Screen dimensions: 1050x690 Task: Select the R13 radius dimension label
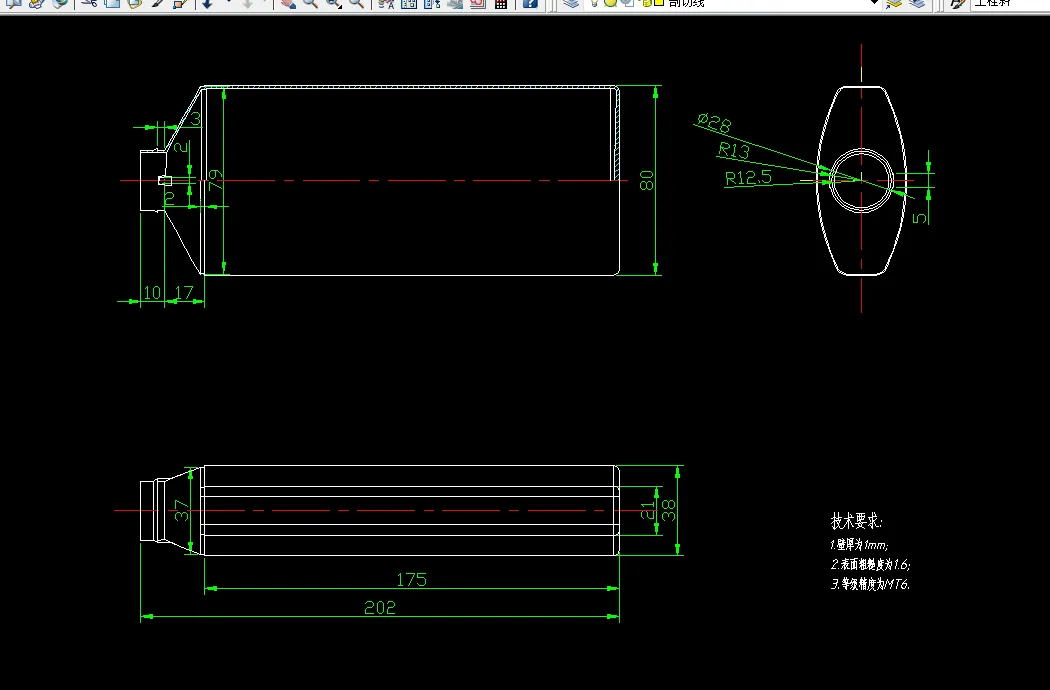click(734, 150)
